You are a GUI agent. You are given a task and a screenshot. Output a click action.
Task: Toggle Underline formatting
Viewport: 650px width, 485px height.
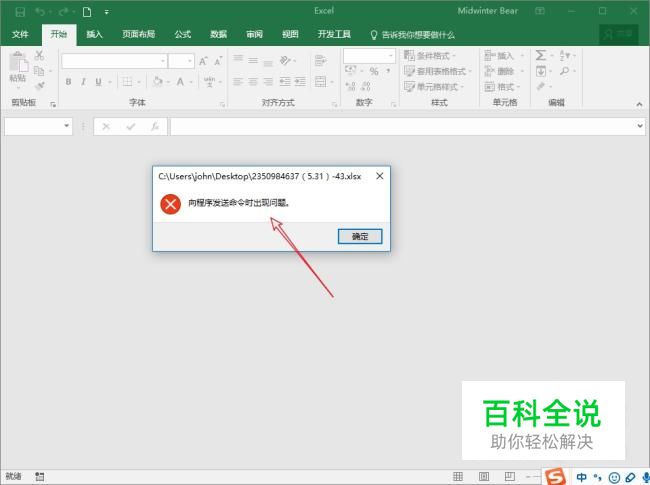click(x=98, y=82)
